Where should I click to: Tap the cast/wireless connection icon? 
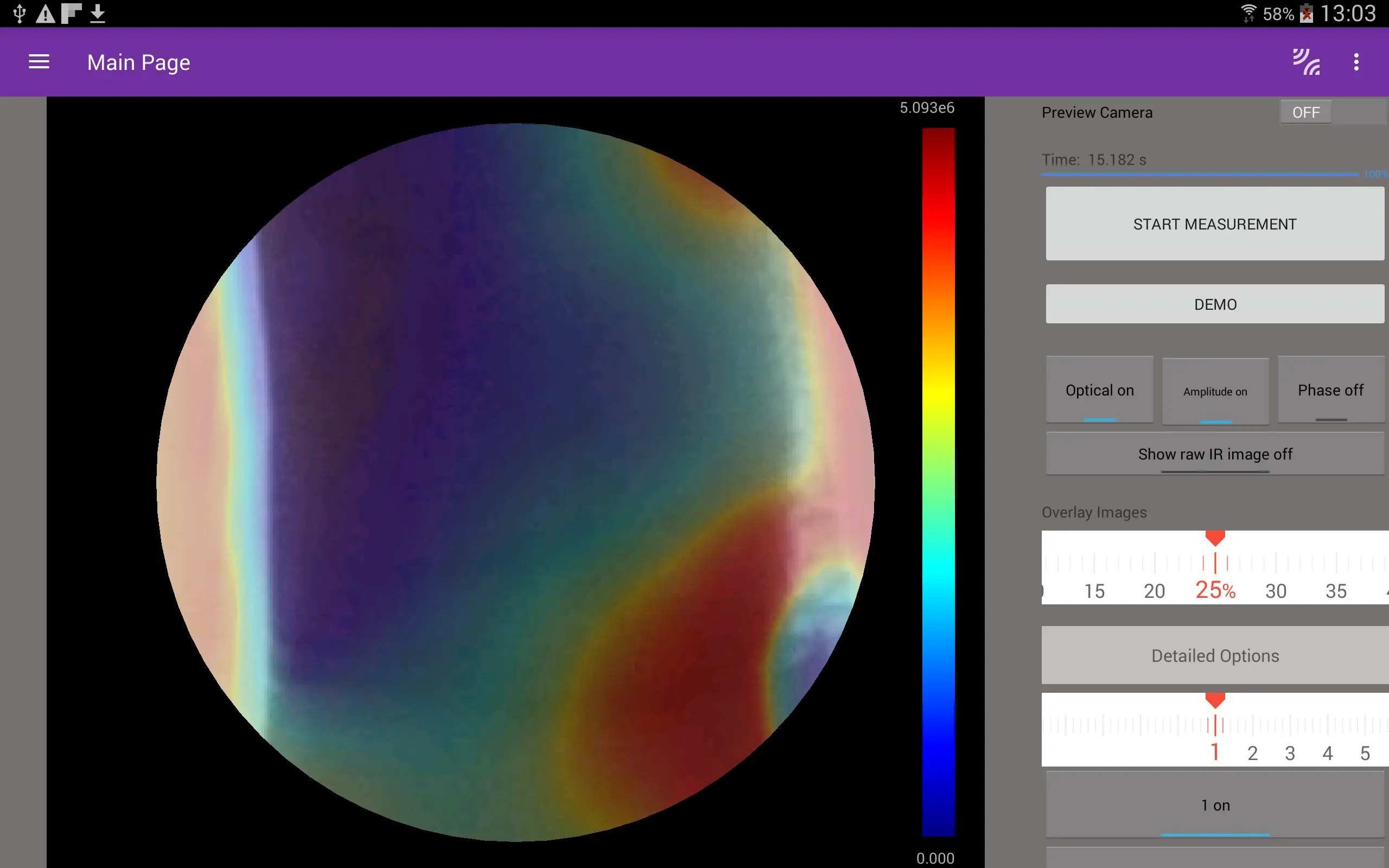[x=1306, y=62]
